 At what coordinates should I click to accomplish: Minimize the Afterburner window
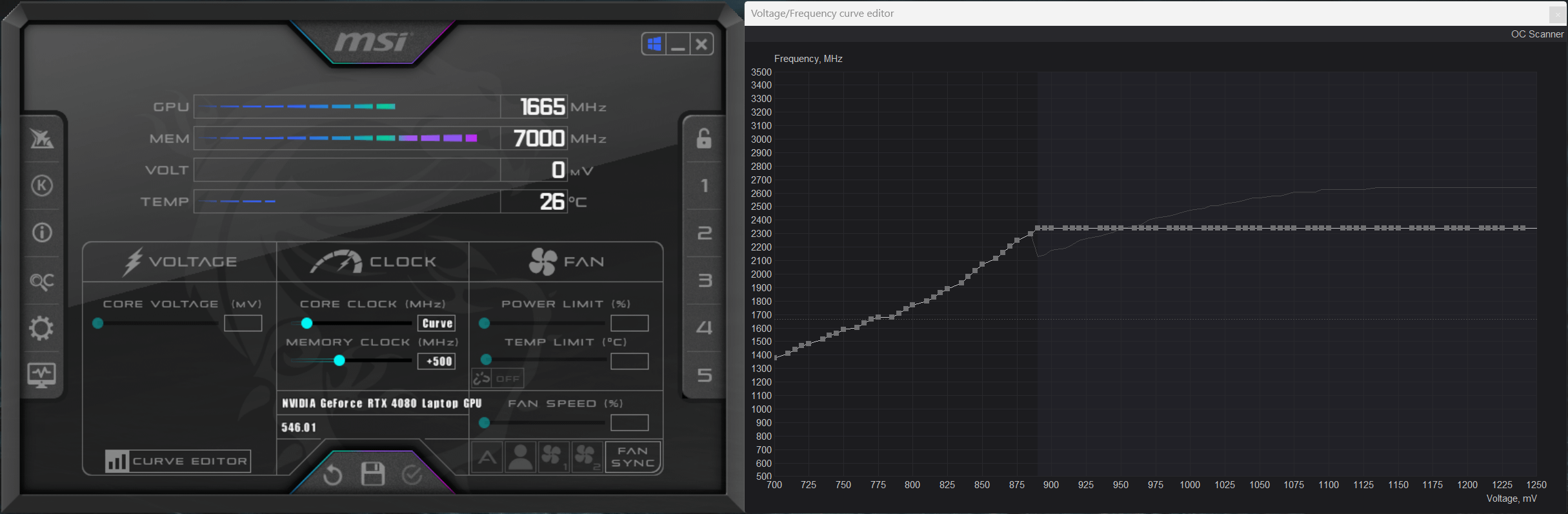(x=678, y=44)
